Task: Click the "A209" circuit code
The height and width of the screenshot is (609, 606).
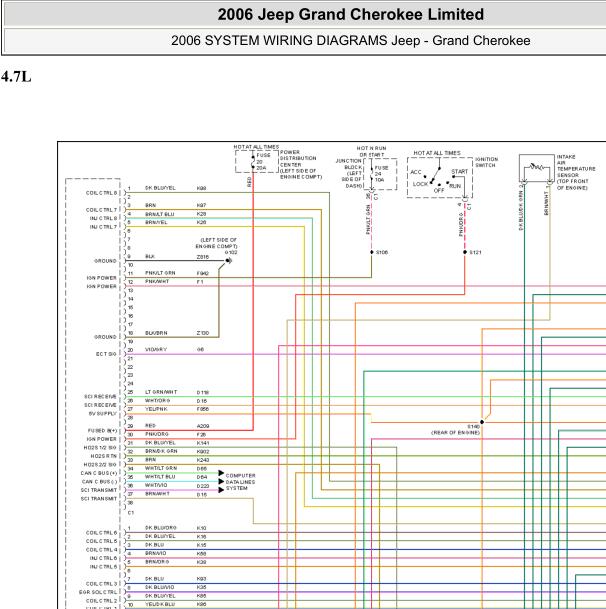Action: coord(203,426)
